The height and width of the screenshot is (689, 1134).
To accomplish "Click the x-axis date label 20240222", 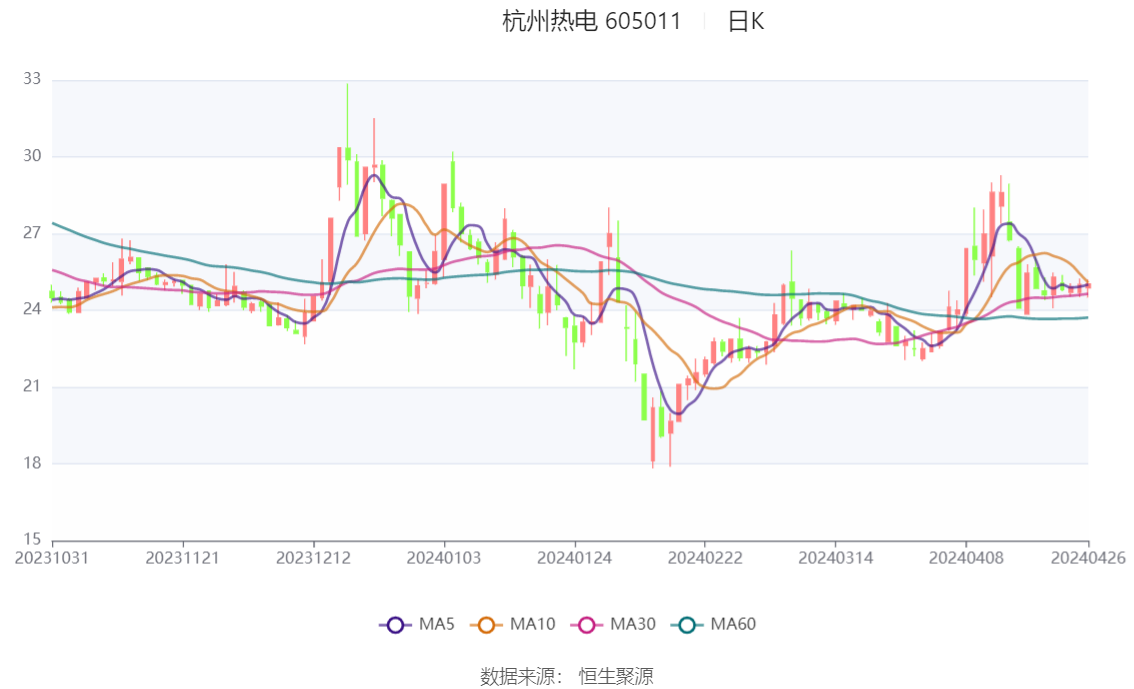I will pos(705,558).
